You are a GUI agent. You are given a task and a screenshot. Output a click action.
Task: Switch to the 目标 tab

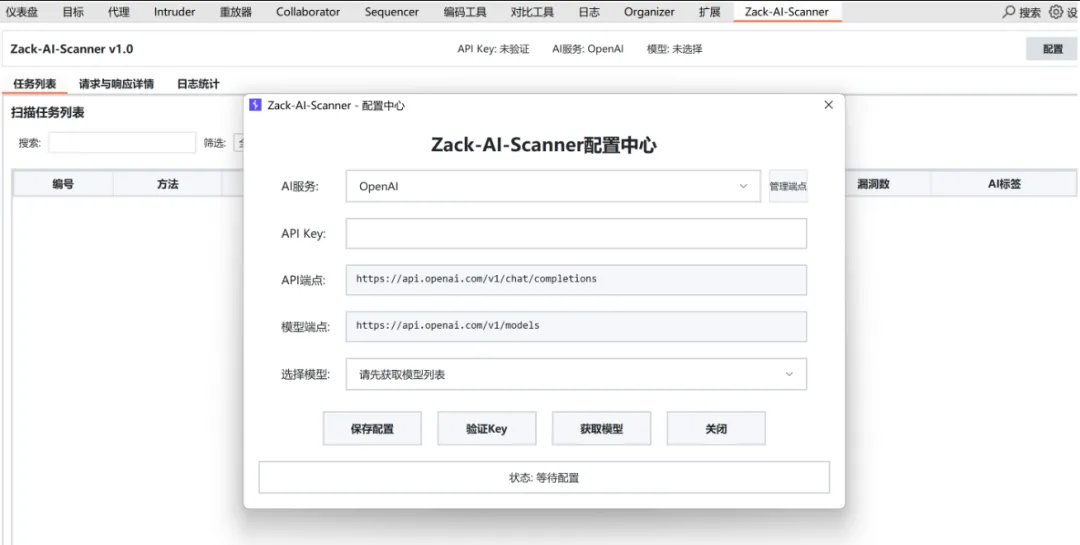pos(73,12)
